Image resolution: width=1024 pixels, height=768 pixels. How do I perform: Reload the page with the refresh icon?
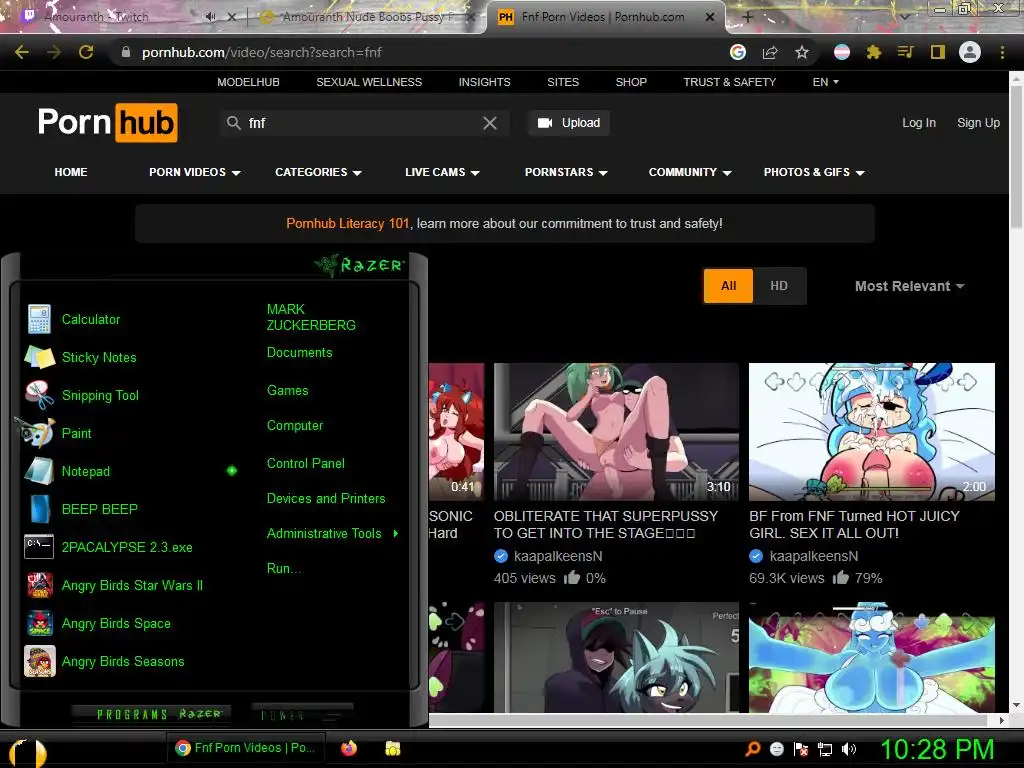tap(86, 52)
